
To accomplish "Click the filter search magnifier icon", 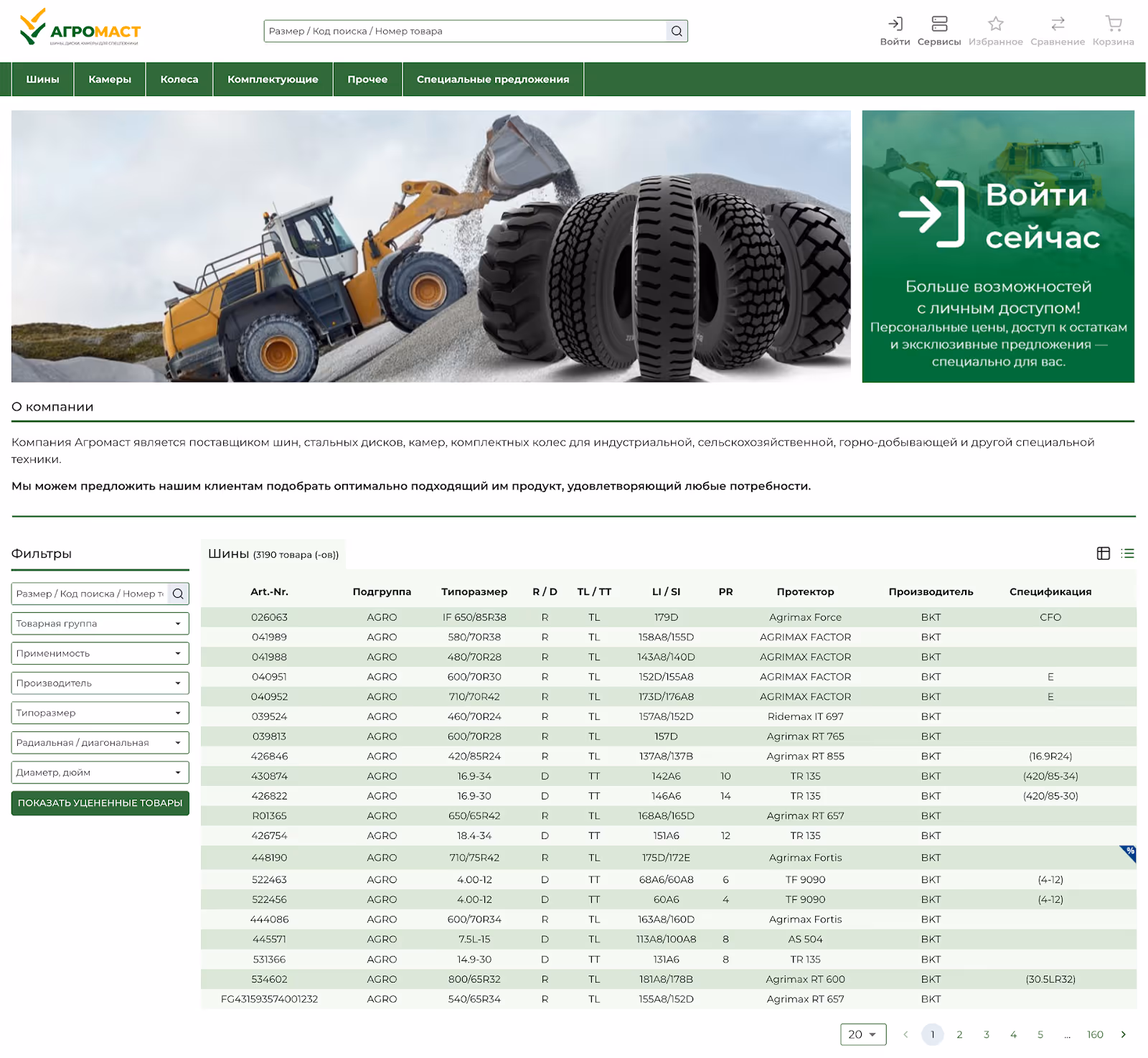I will (x=178, y=594).
